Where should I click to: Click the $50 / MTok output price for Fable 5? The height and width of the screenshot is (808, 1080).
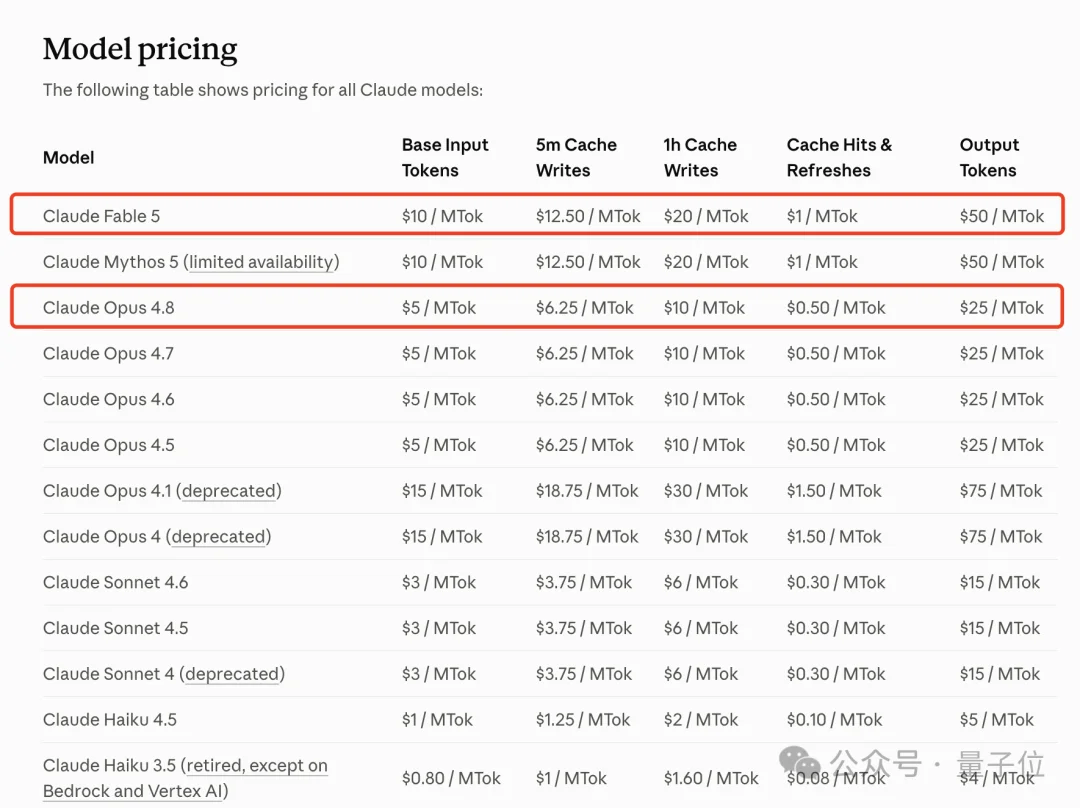[1001, 216]
